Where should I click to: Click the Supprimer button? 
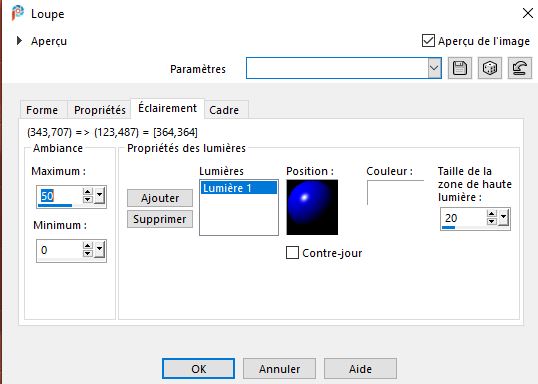(160, 219)
